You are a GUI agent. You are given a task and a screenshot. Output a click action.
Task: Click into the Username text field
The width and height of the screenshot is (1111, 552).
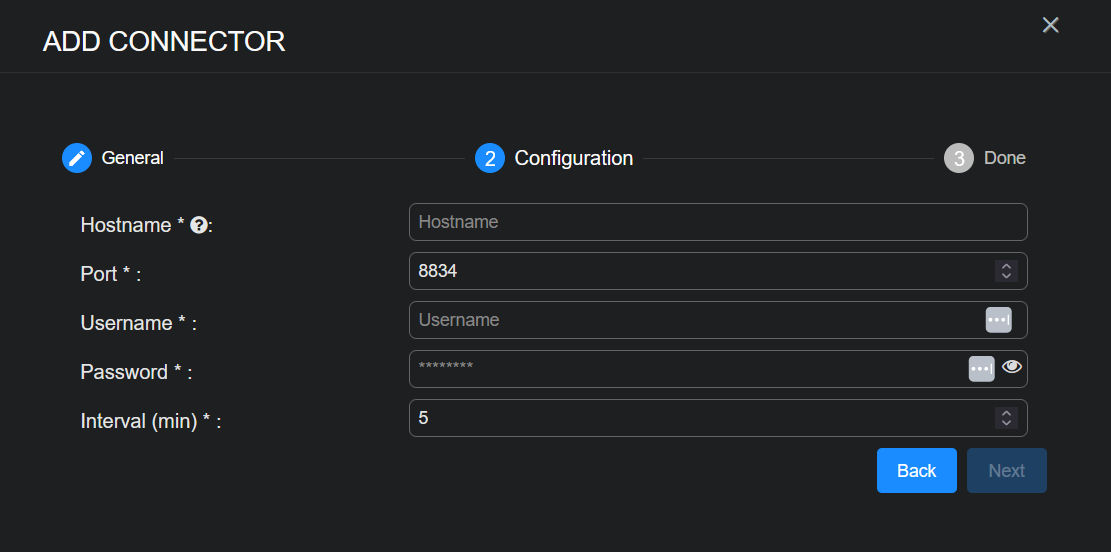(695, 320)
